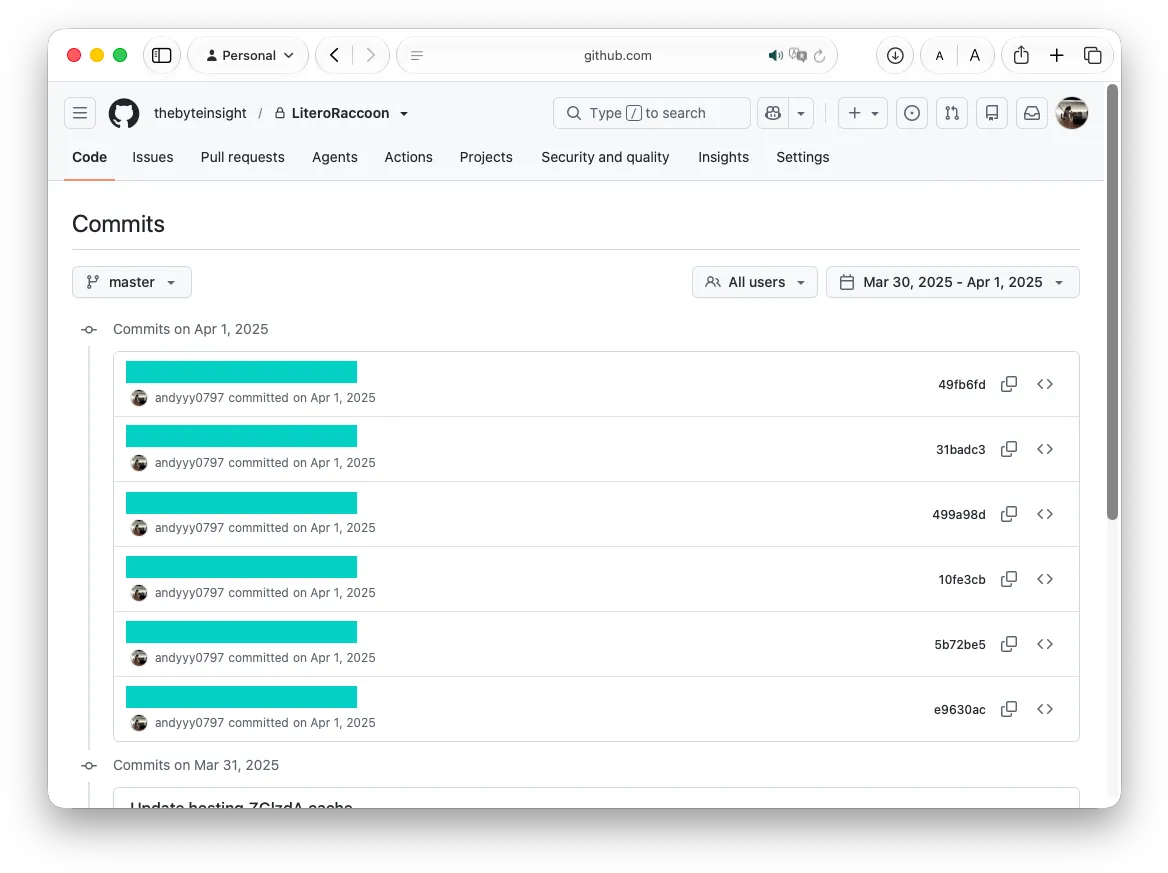Open thebyteinsight owner link
The width and height of the screenshot is (1168, 873).
(x=200, y=113)
